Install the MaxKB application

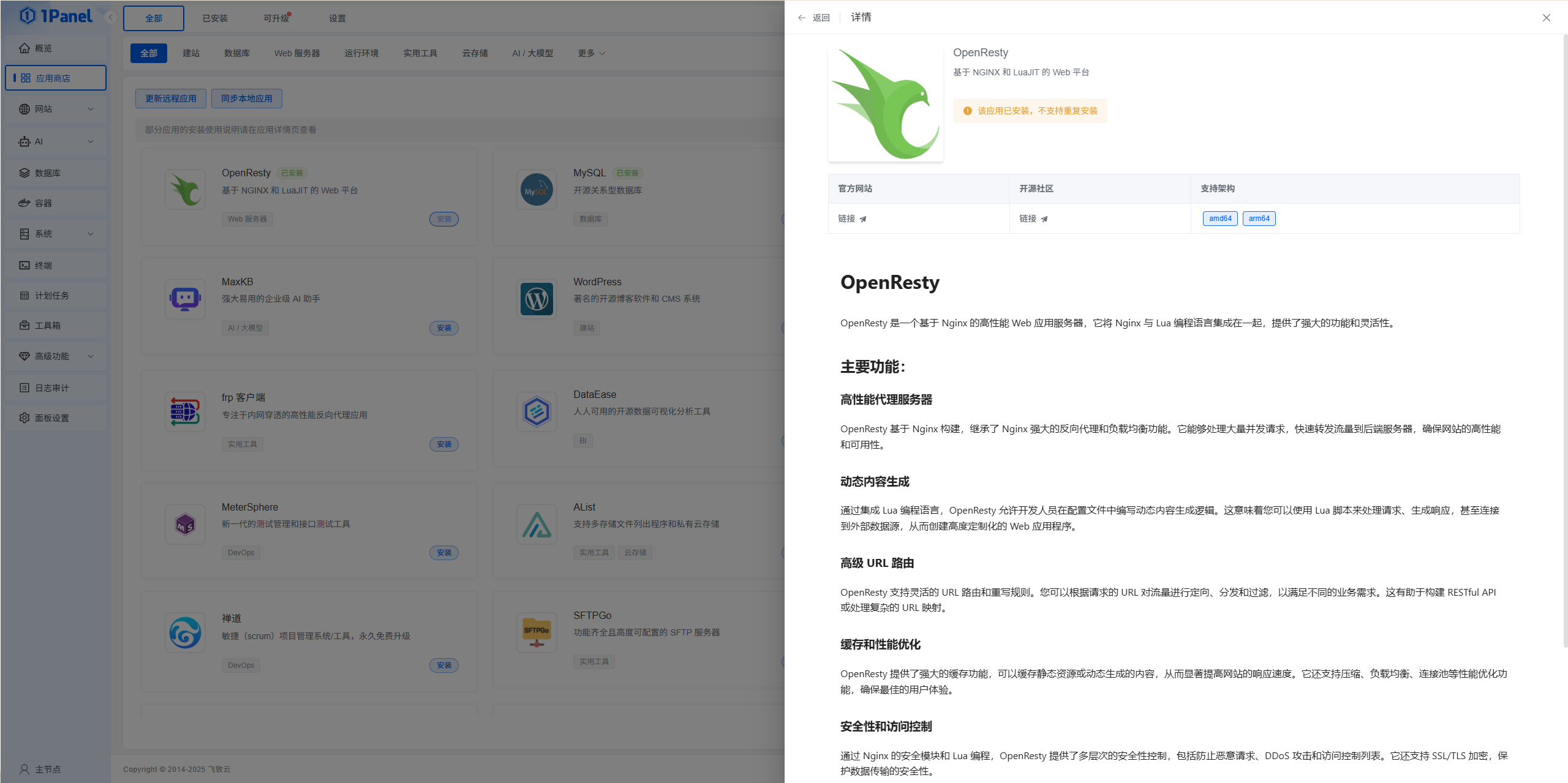click(x=444, y=328)
